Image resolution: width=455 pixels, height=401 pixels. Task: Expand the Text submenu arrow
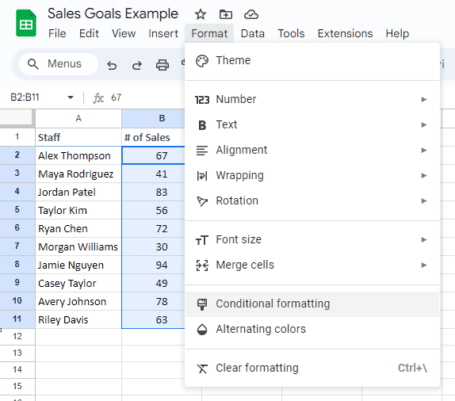424,125
